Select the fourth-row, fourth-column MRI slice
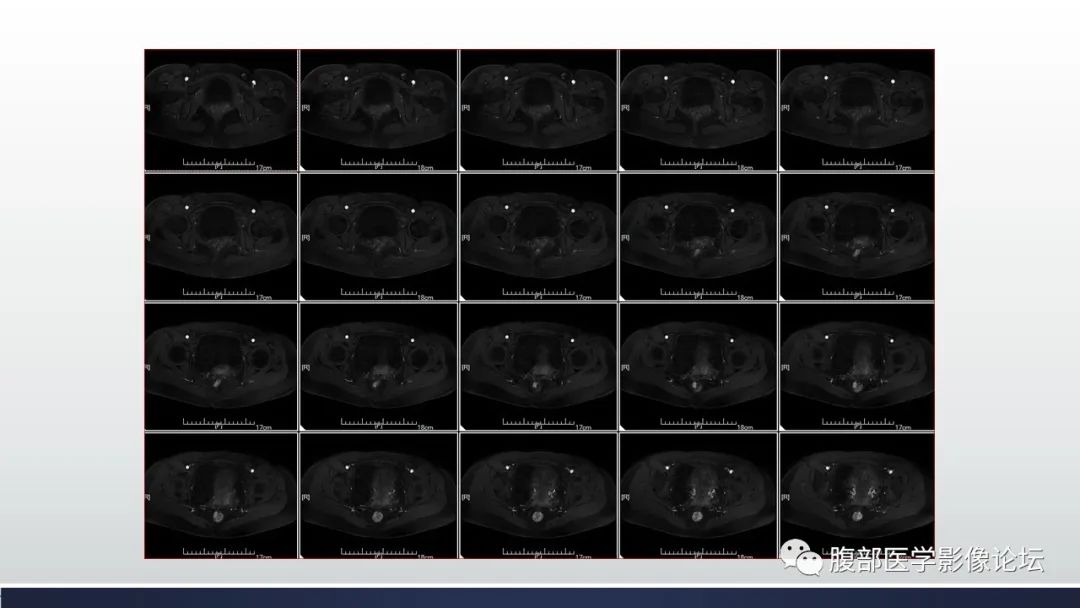This screenshot has height=608, width=1080. (x=697, y=494)
